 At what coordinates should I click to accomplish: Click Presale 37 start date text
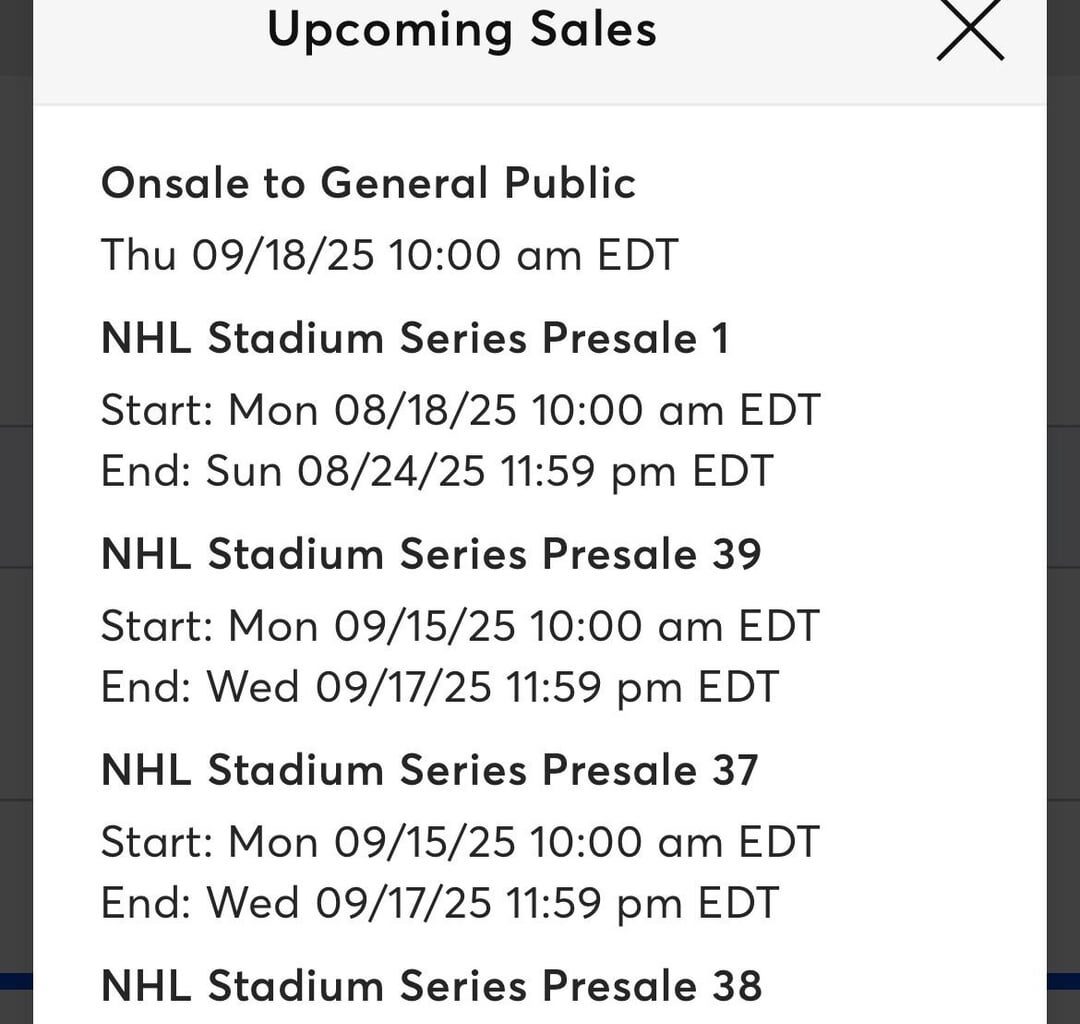pyautogui.click(x=459, y=841)
